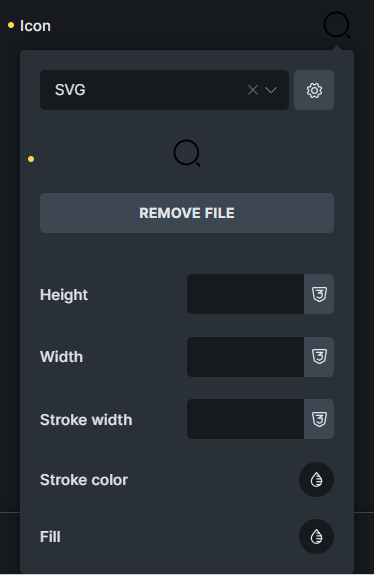Screen dimensions: 374x575
Task: Click the REMOVE FILE button
Action: point(187,213)
